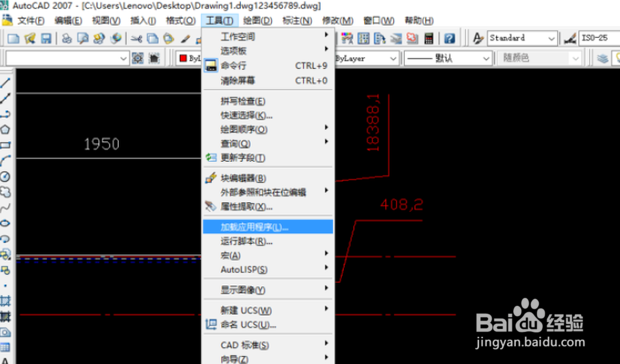
Task: Expand the 选项板 submenu
Action: (x=268, y=51)
